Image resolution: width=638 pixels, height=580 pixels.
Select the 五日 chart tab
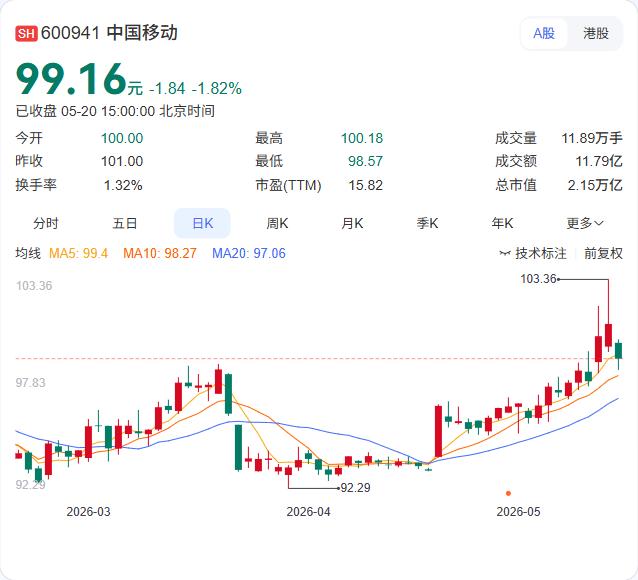pos(125,223)
